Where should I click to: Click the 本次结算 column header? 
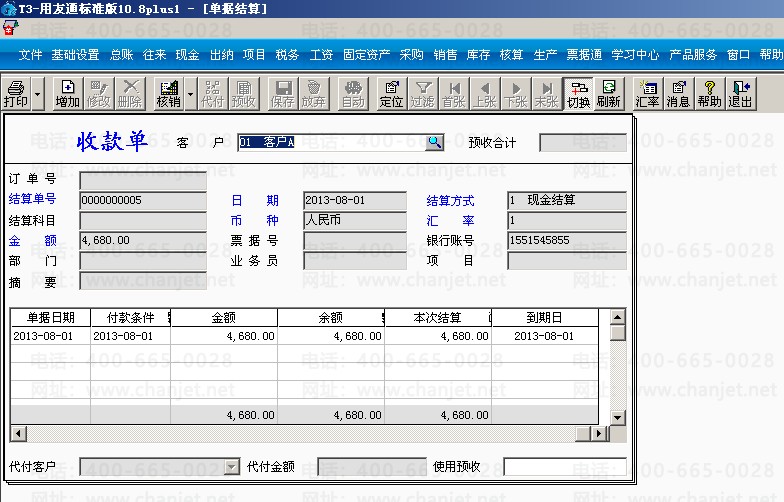[x=438, y=318]
